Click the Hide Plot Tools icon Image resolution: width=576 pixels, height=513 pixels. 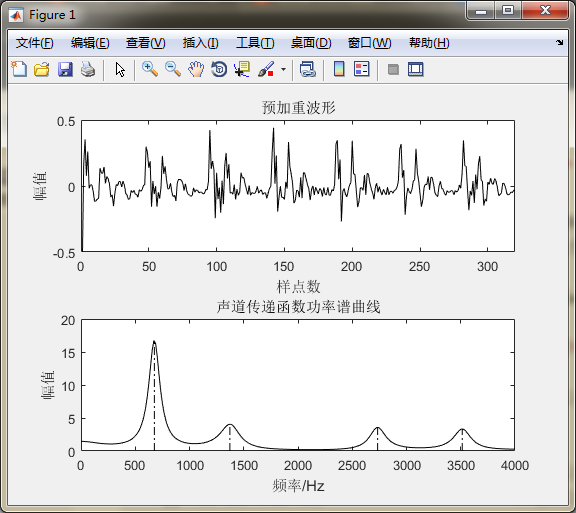(393, 69)
